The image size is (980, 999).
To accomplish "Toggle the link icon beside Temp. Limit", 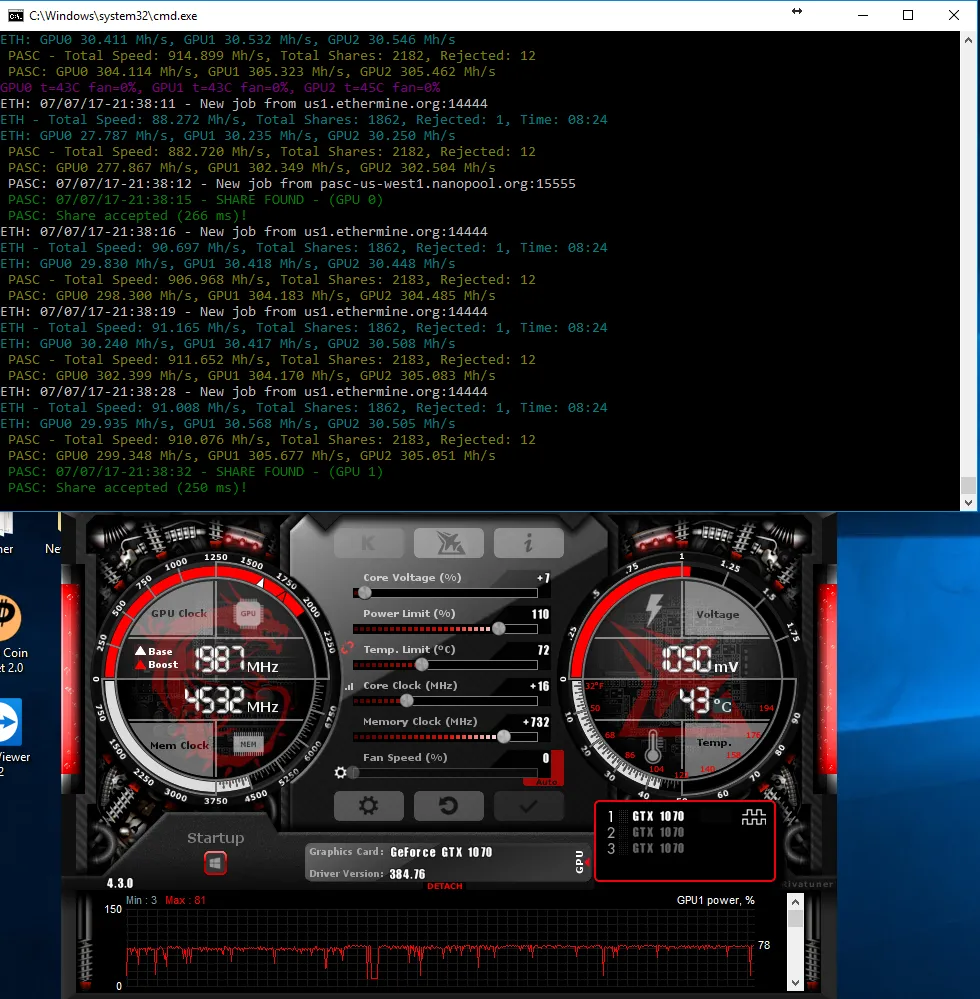I will tap(347, 649).
